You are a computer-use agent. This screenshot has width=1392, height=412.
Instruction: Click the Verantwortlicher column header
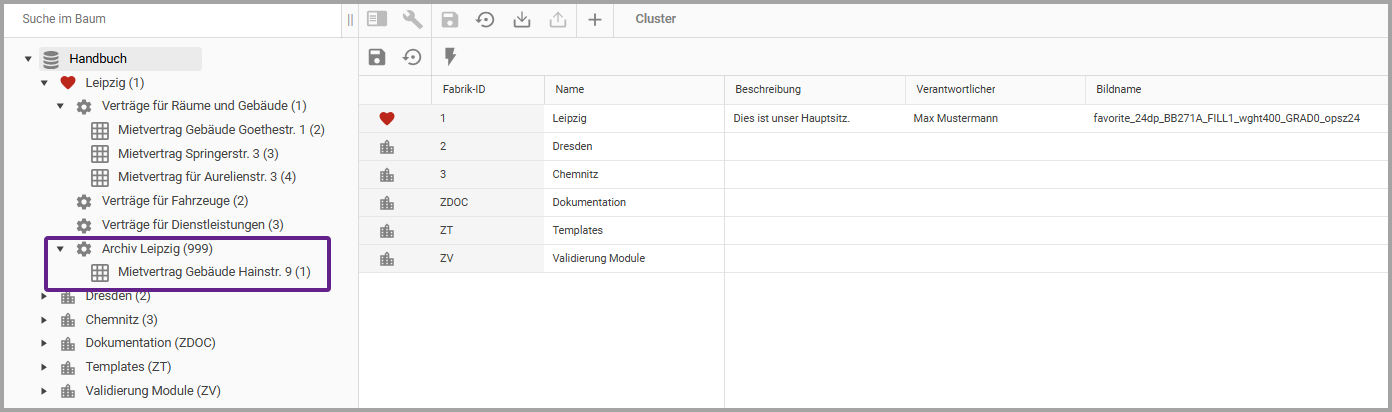(955, 90)
